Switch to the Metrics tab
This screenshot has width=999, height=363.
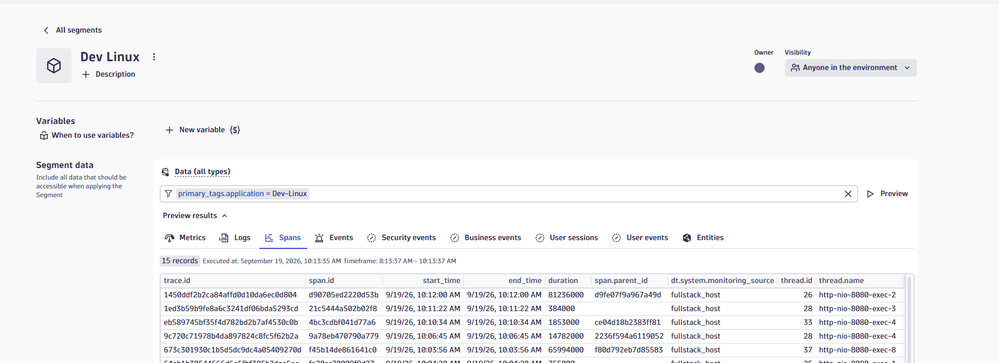coord(185,238)
